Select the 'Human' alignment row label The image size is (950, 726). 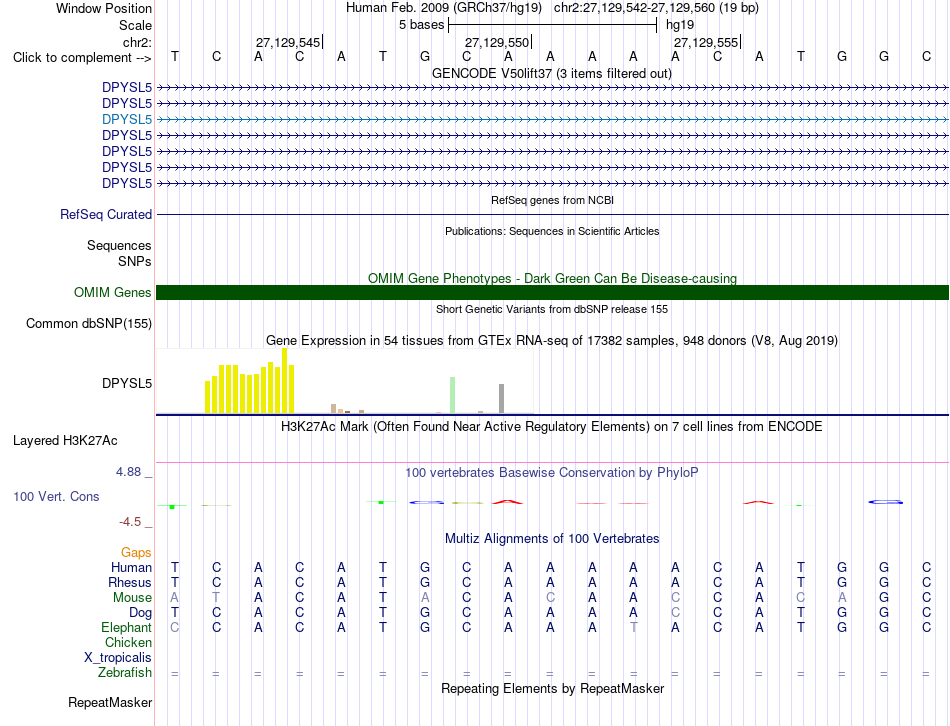[x=131, y=568]
